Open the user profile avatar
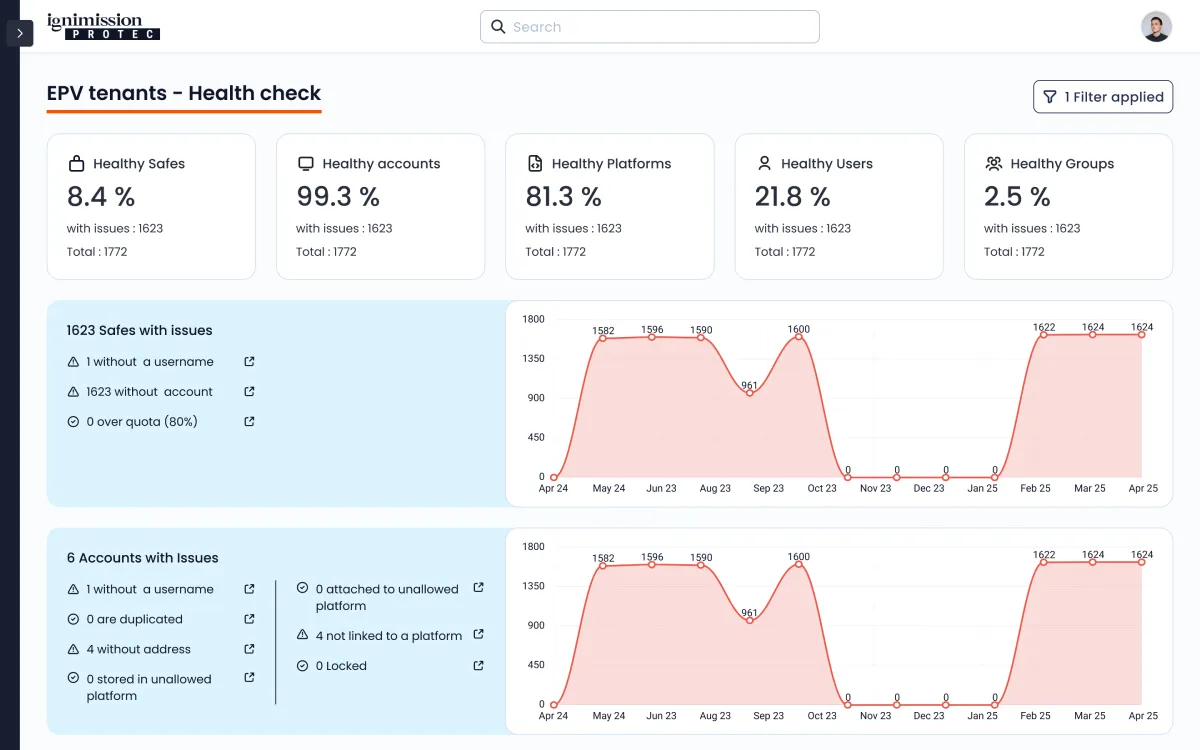The image size is (1200, 750). tap(1156, 27)
